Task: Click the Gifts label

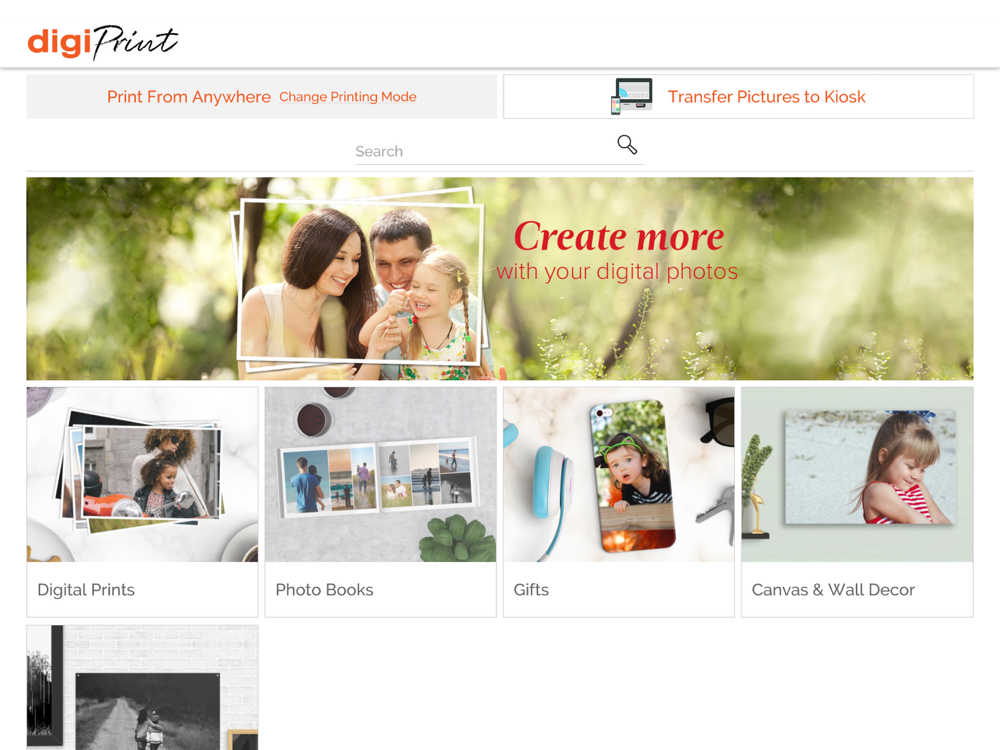Action: coord(531,590)
